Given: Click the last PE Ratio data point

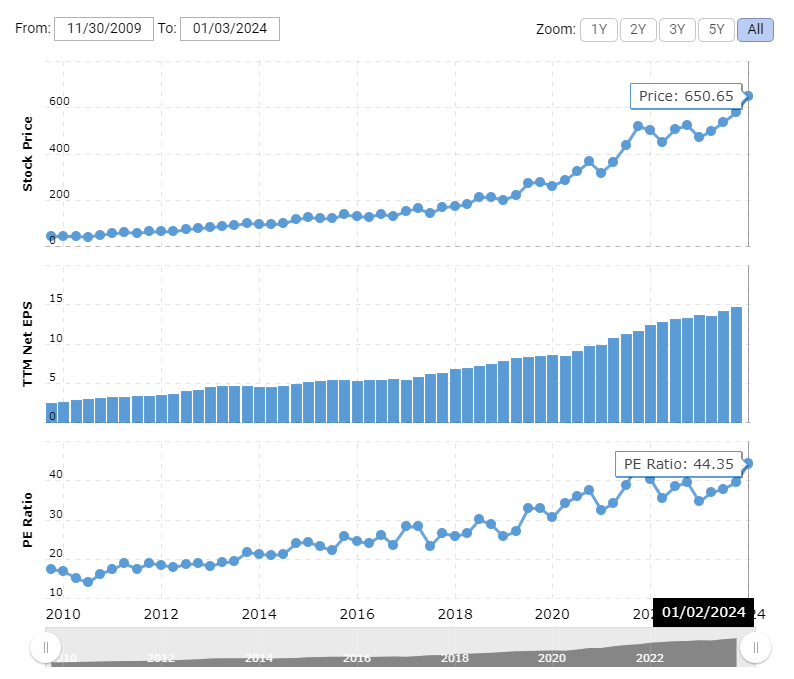Looking at the screenshot, I should (748, 463).
